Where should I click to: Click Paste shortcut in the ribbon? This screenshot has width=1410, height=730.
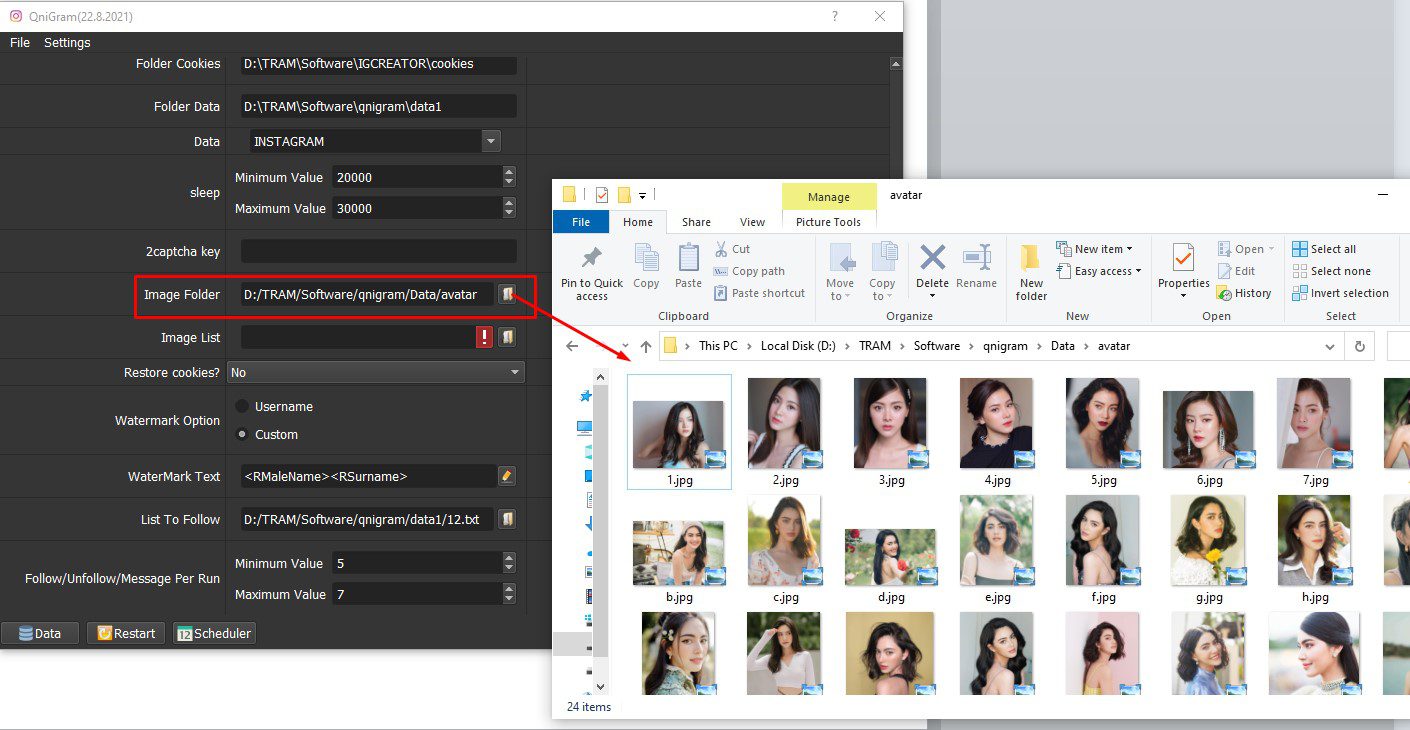(759, 293)
